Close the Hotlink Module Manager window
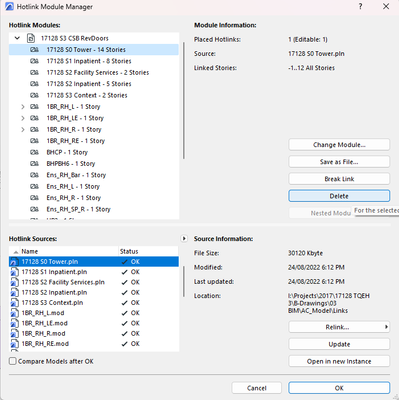399x400 pixels. (x=386, y=6)
